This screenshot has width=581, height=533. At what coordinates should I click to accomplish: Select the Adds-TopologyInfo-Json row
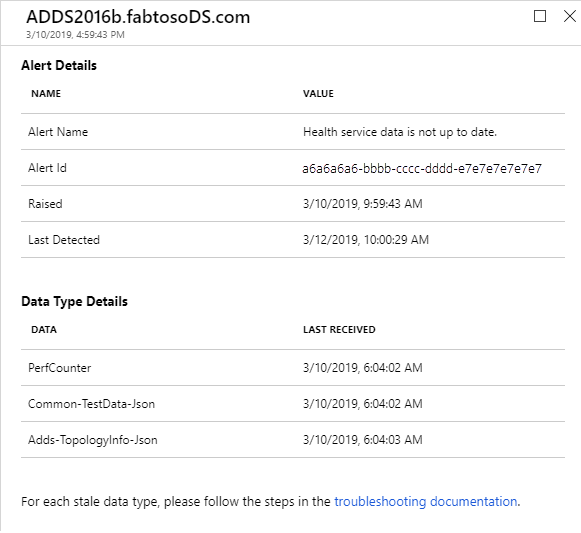[293, 440]
